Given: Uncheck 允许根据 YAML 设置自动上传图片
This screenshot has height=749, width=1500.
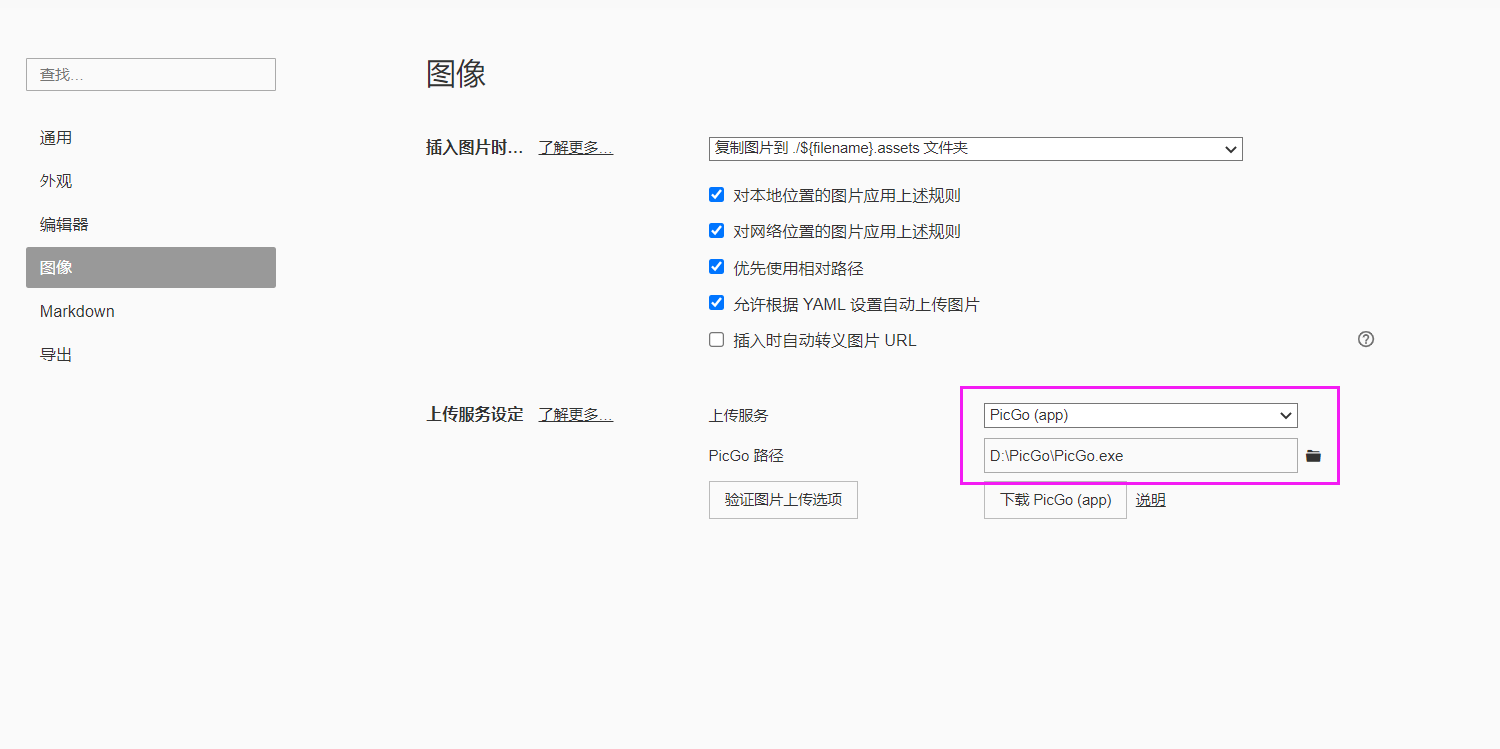Looking at the screenshot, I should (716, 303).
